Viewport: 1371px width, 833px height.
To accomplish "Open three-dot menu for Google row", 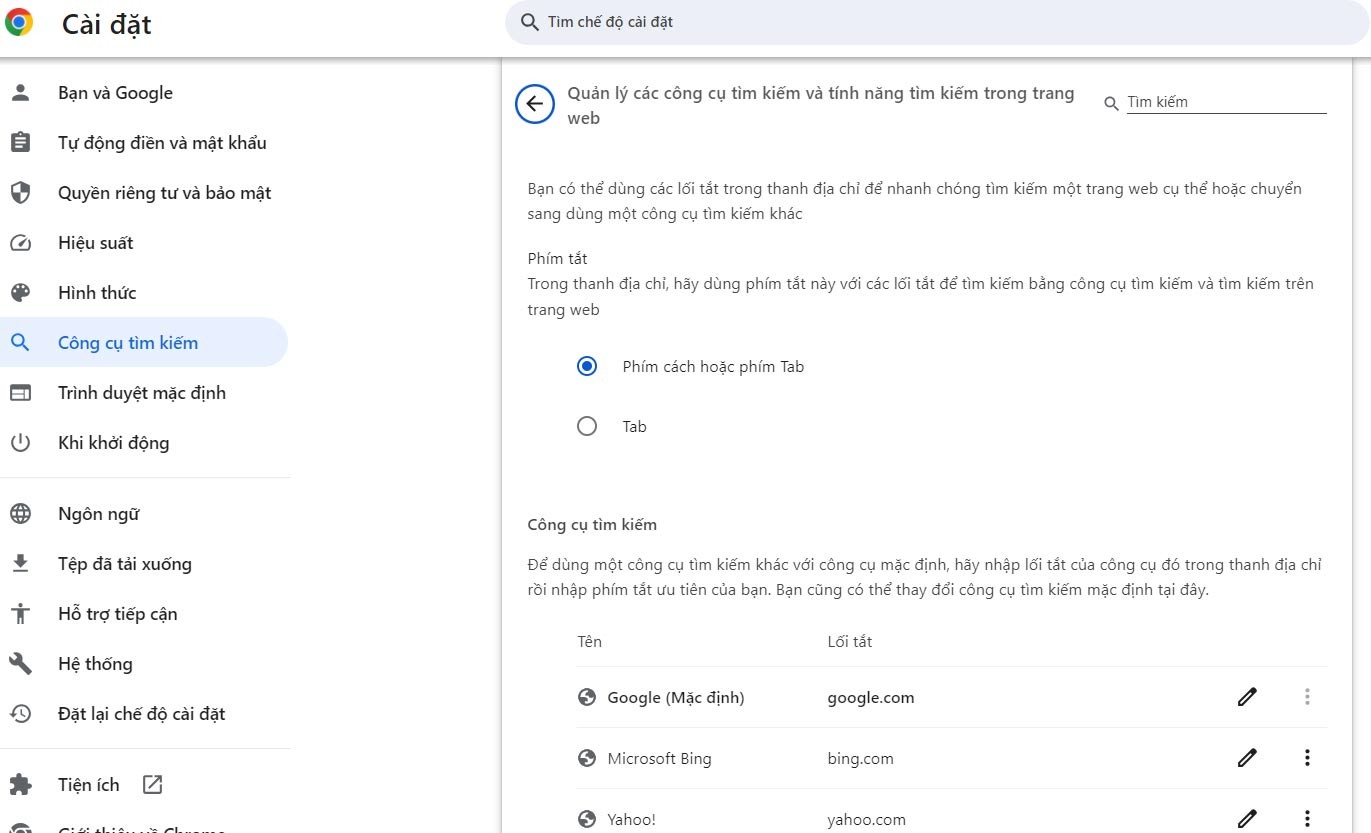I will pyautogui.click(x=1306, y=697).
